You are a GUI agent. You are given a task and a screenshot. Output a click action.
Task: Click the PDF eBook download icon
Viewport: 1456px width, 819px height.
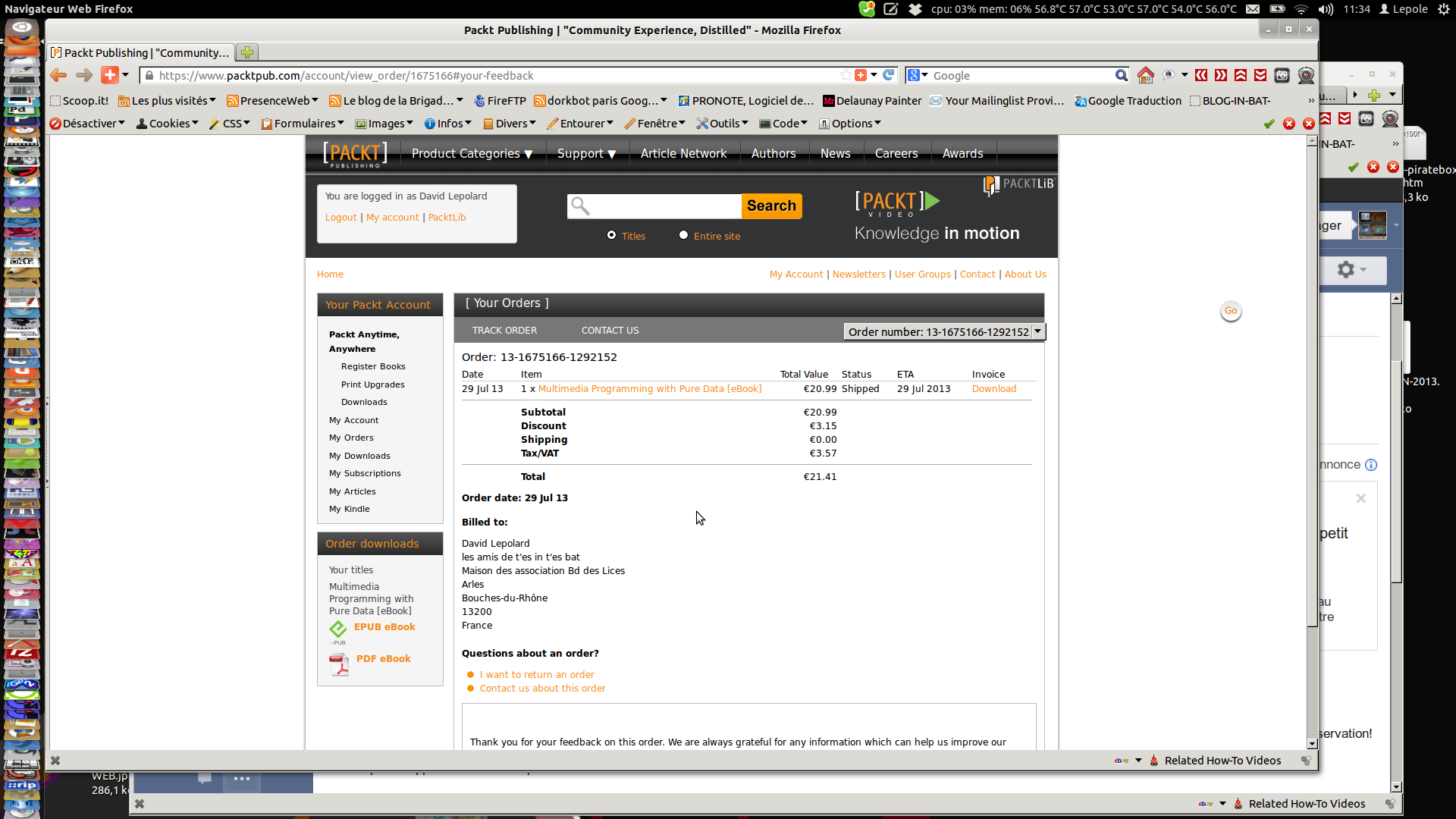tap(339, 664)
